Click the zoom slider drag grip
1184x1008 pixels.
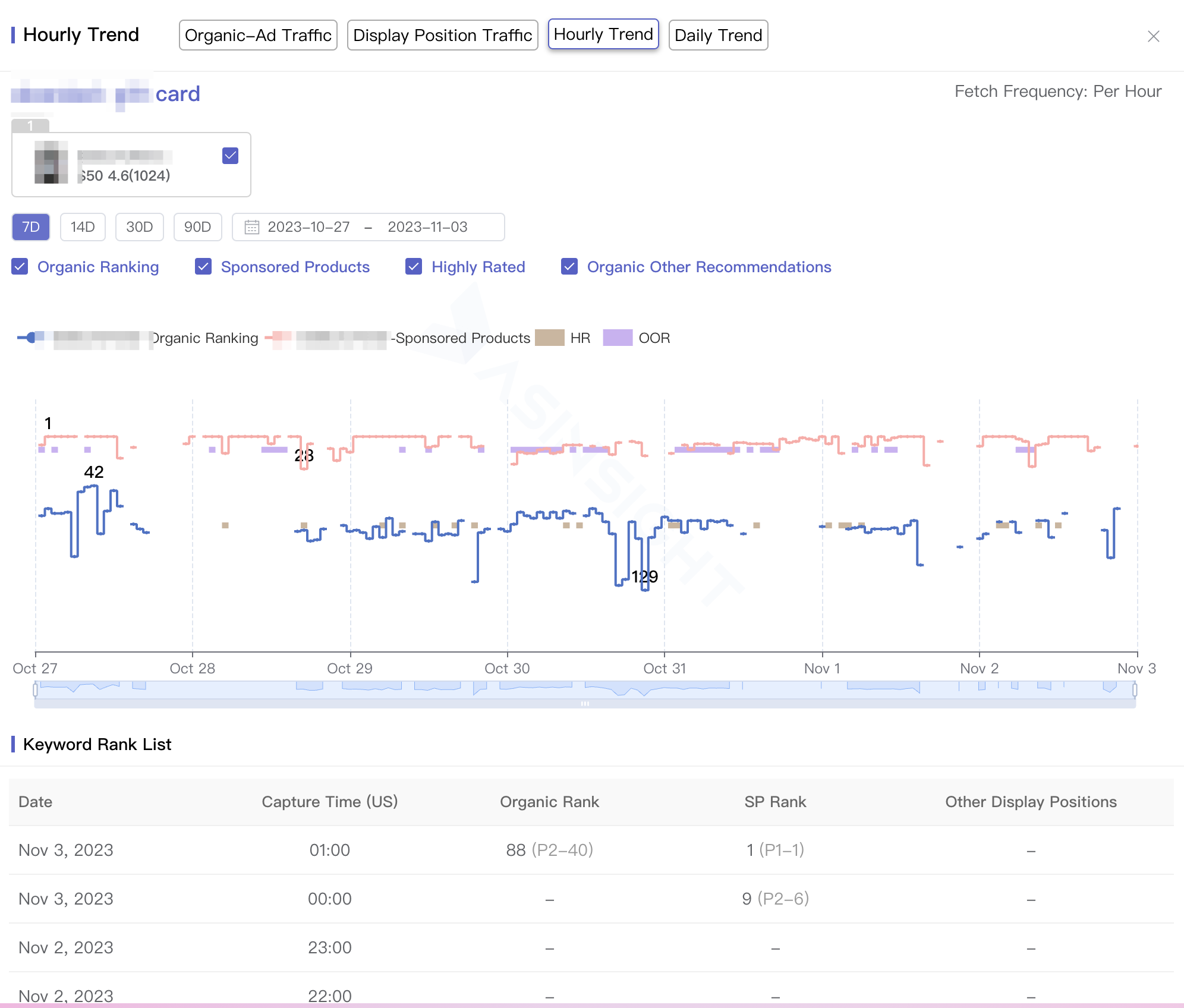(x=585, y=703)
